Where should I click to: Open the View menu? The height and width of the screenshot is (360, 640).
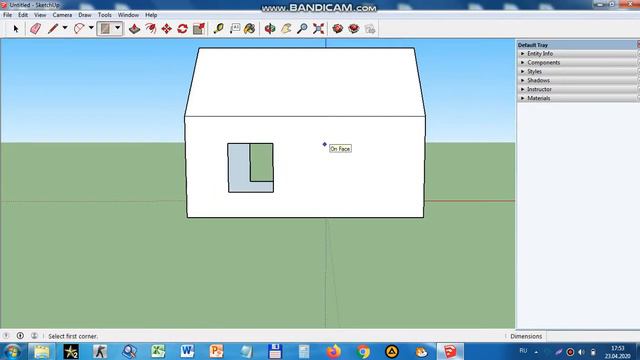point(40,15)
